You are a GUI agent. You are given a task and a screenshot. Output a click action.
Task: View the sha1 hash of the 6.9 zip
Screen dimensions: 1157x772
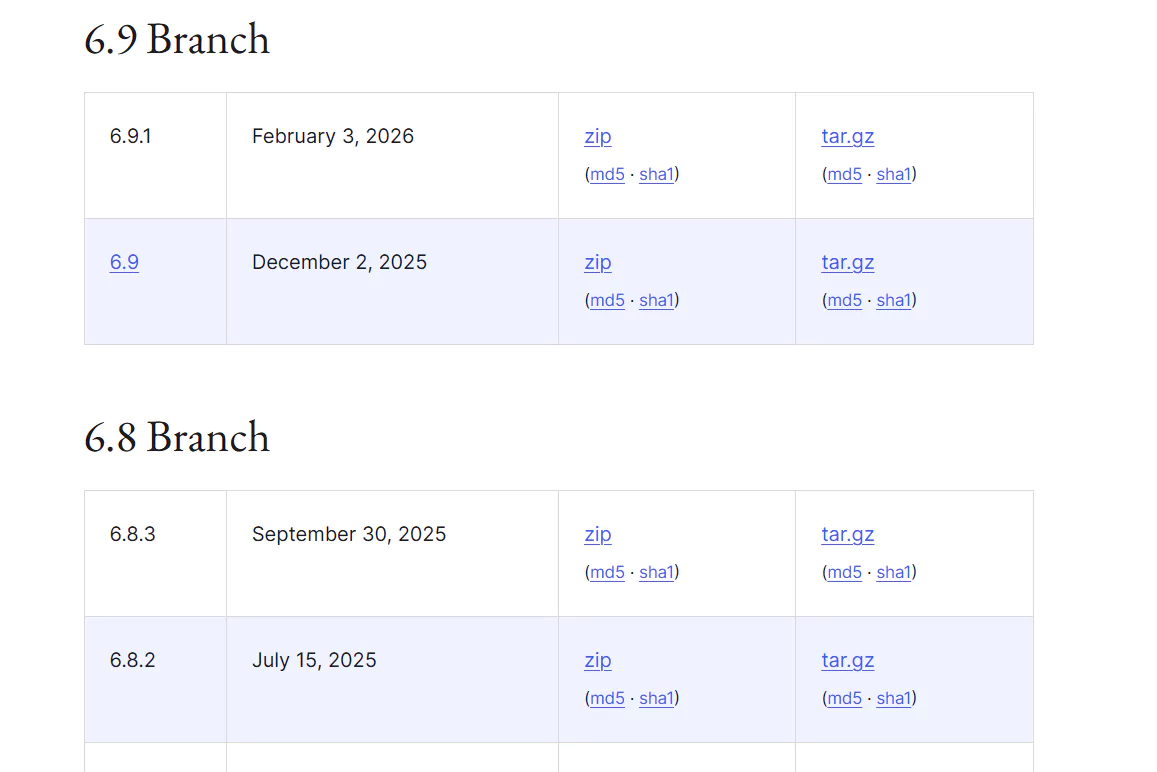click(656, 300)
